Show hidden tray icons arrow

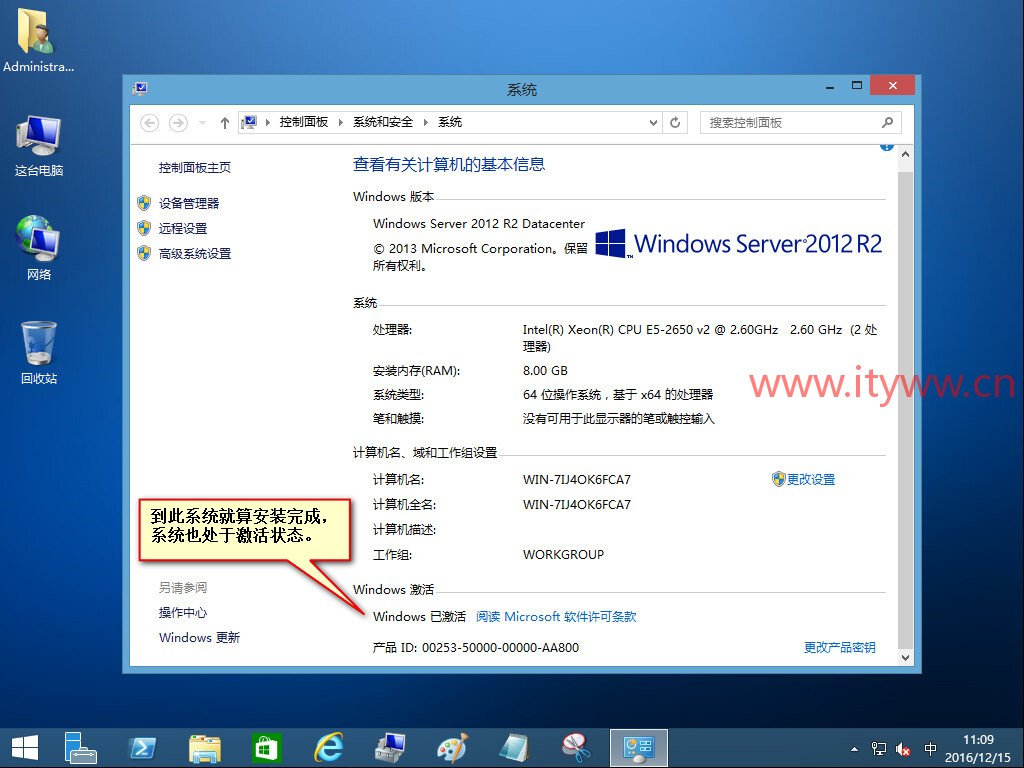tap(854, 749)
